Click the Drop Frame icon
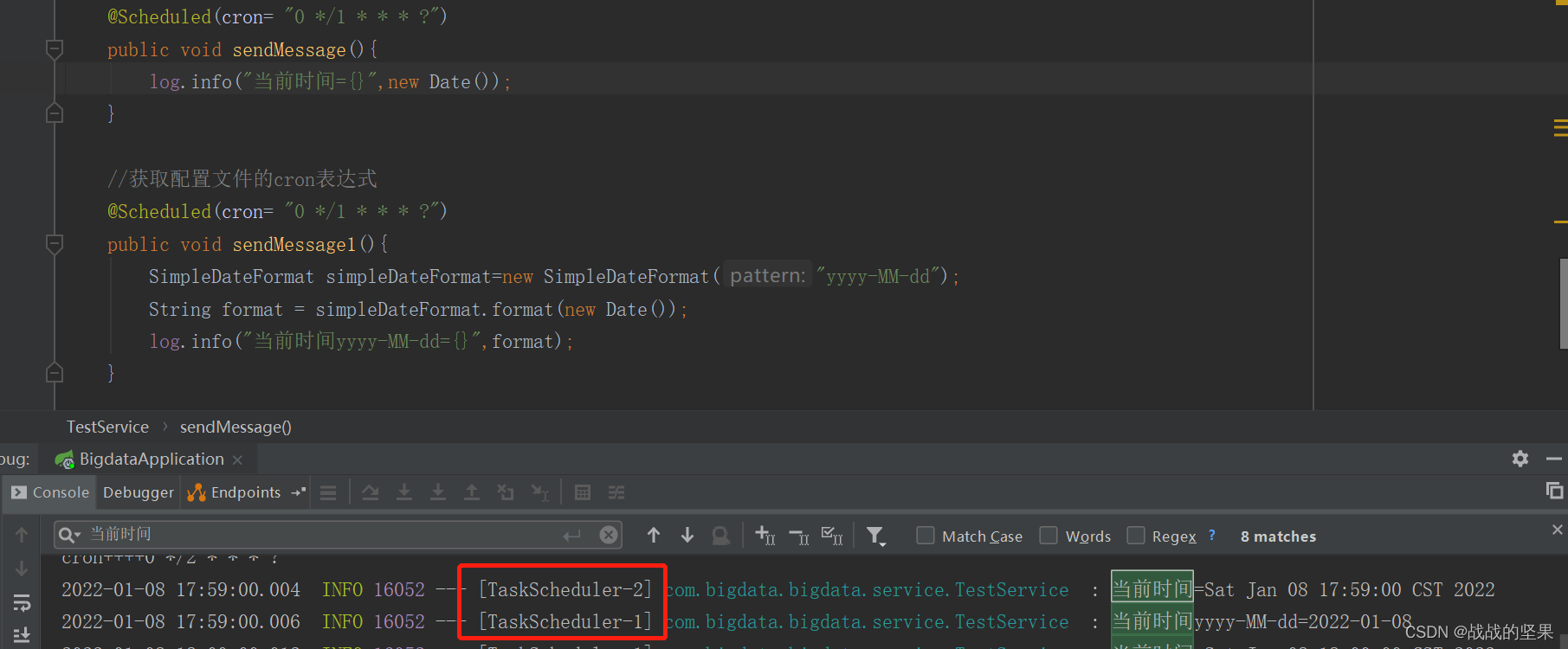The image size is (1568, 649). click(x=506, y=492)
